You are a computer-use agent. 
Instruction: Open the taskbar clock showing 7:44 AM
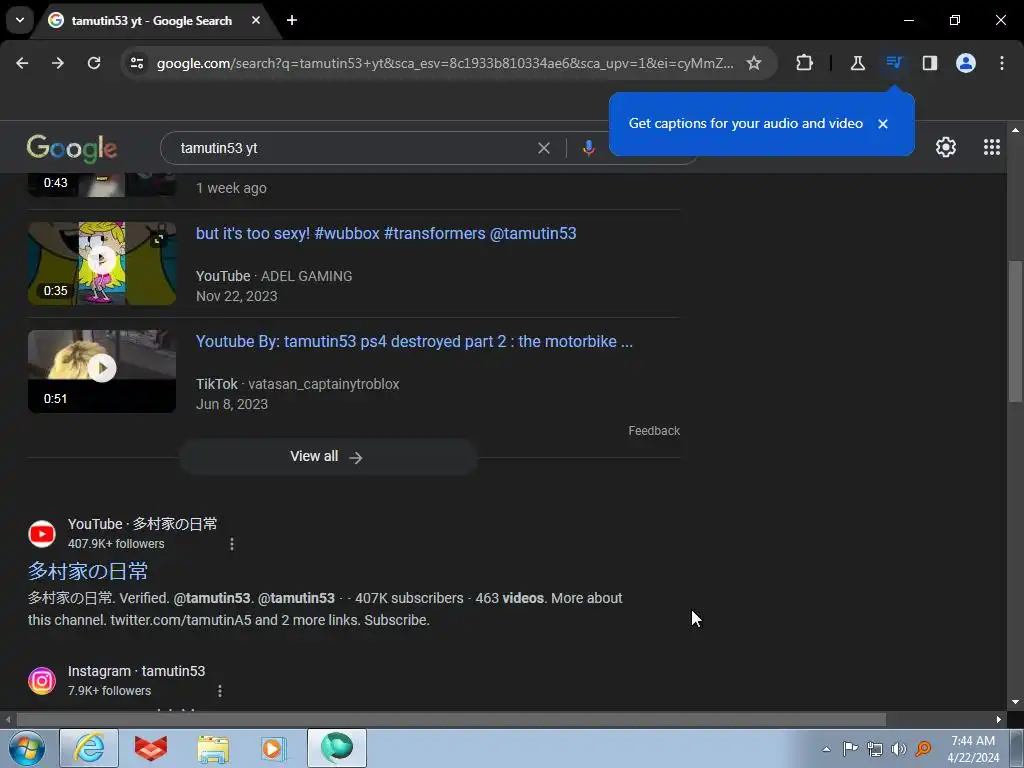(x=973, y=749)
